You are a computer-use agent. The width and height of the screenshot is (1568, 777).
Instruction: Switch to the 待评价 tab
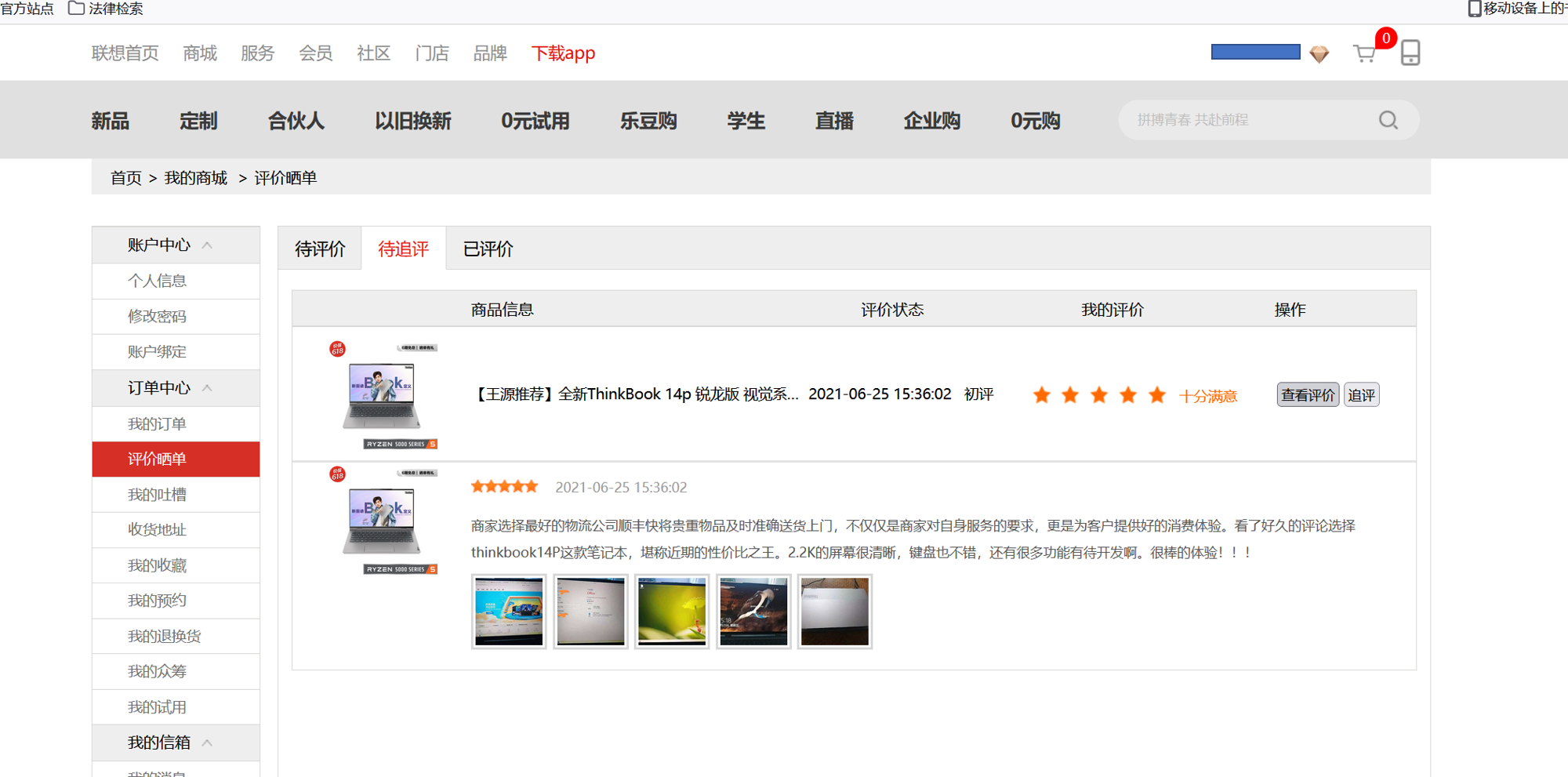click(320, 249)
